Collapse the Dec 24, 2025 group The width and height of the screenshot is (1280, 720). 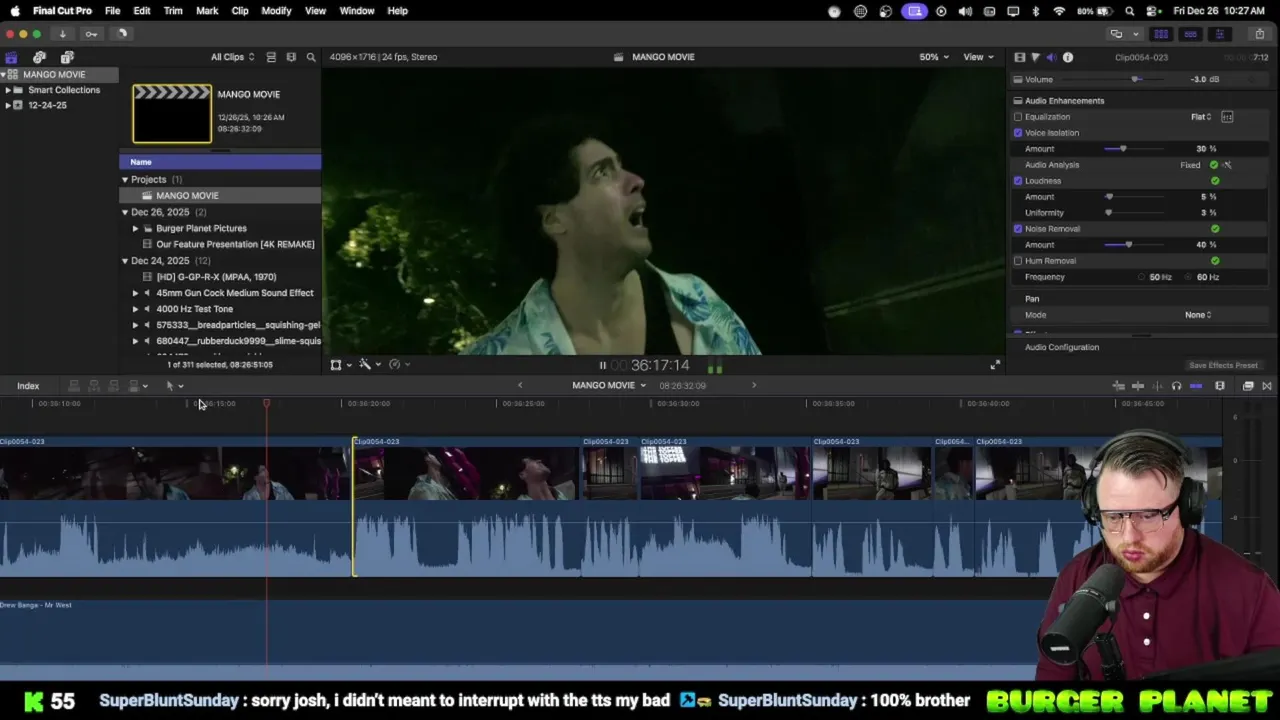(x=125, y=261)
